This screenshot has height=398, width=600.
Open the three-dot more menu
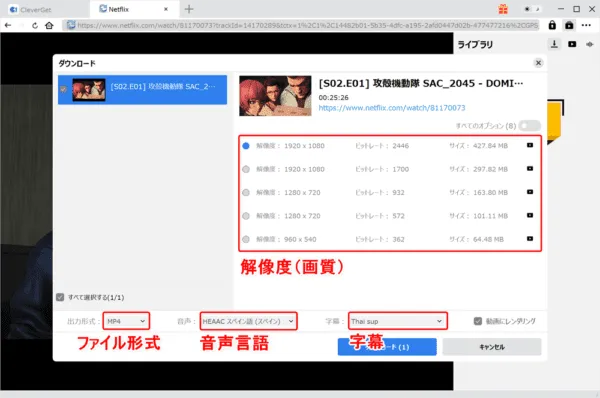[586, 25]
